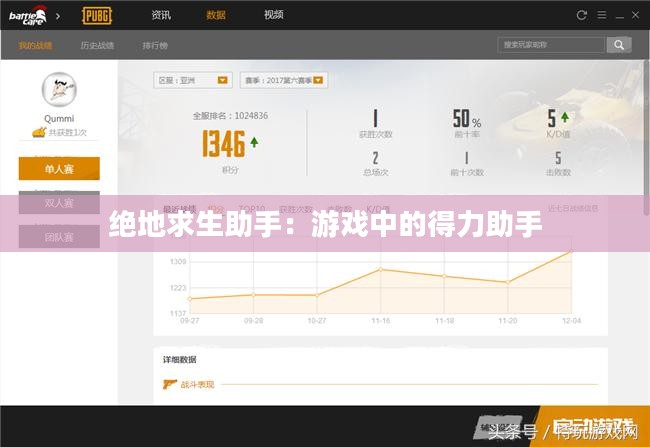This screenshot has height=447, width=650.
Task: Click the chart point above 09-27
Action: (x=190, y=299)
